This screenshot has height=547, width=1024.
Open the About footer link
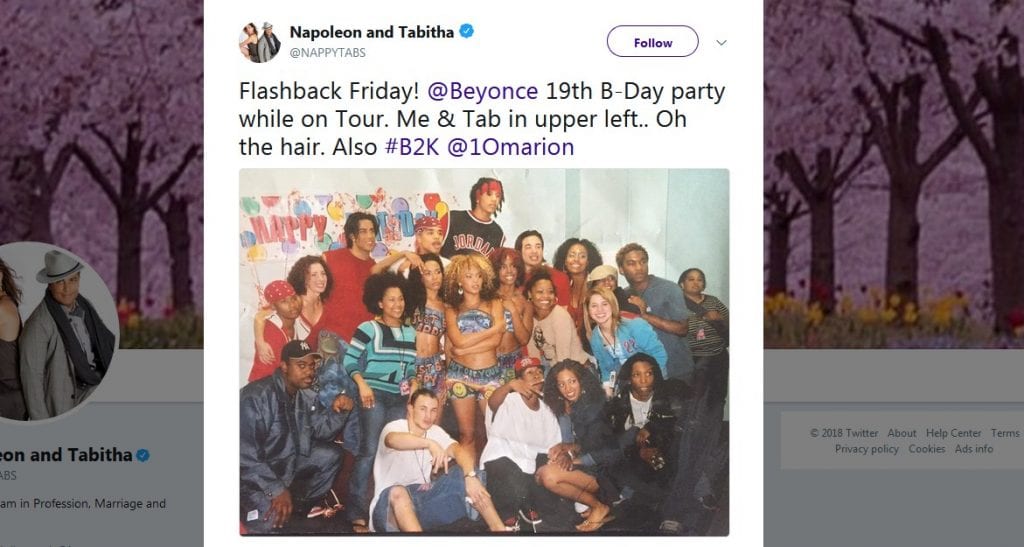901,433
